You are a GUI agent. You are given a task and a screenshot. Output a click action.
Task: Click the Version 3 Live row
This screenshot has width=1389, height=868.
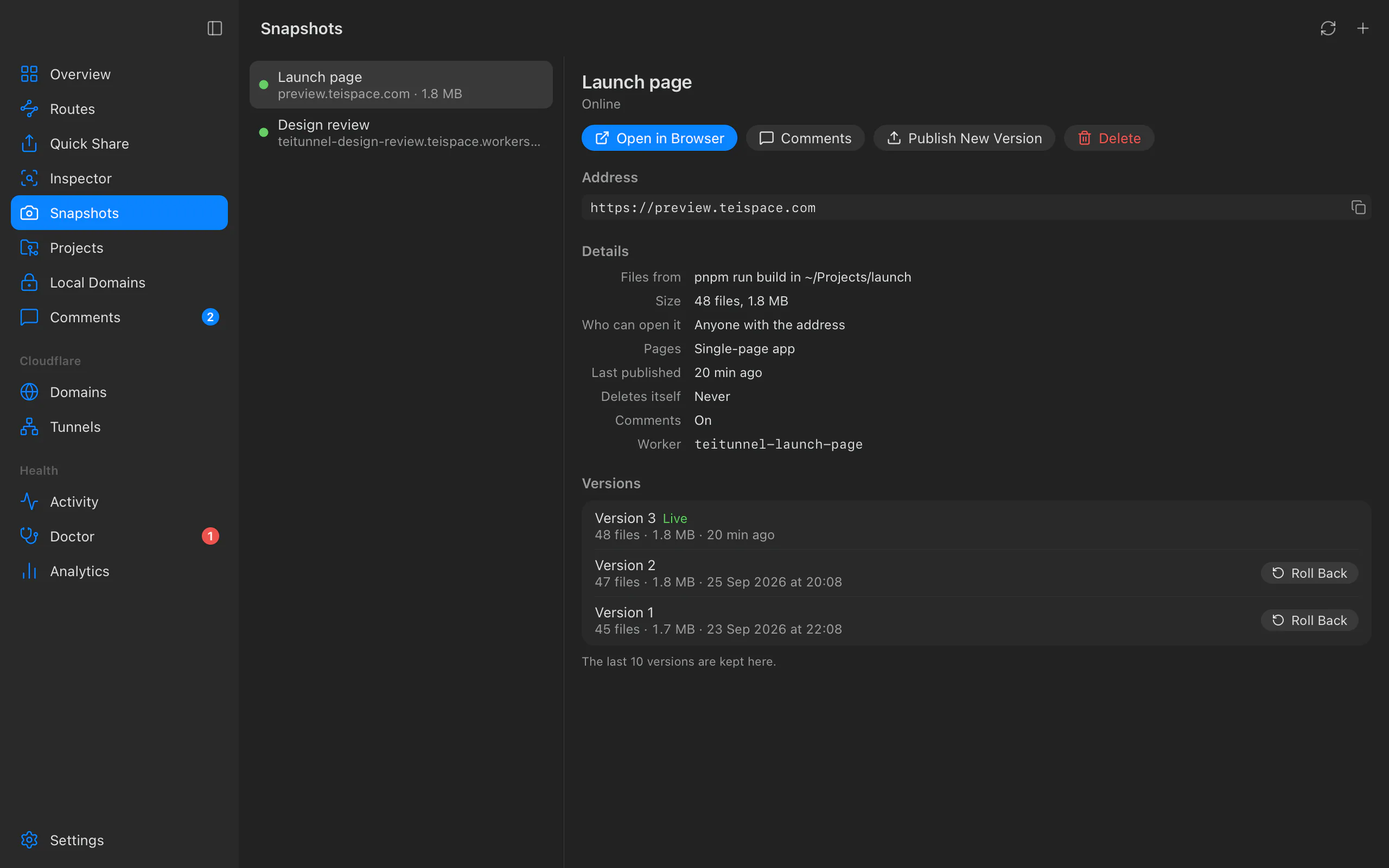tap(976, 526)
